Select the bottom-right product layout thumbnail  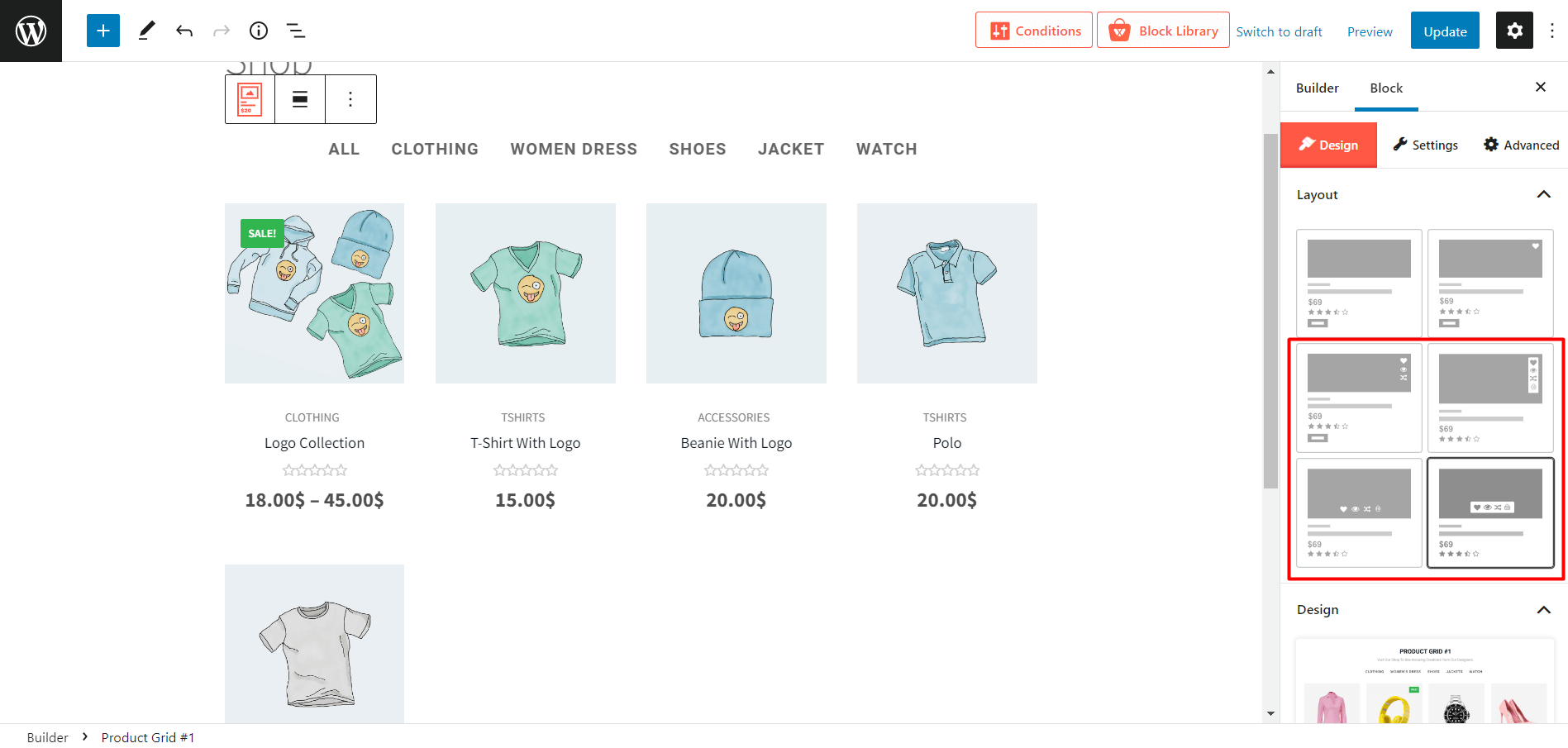coord(1490,512)
